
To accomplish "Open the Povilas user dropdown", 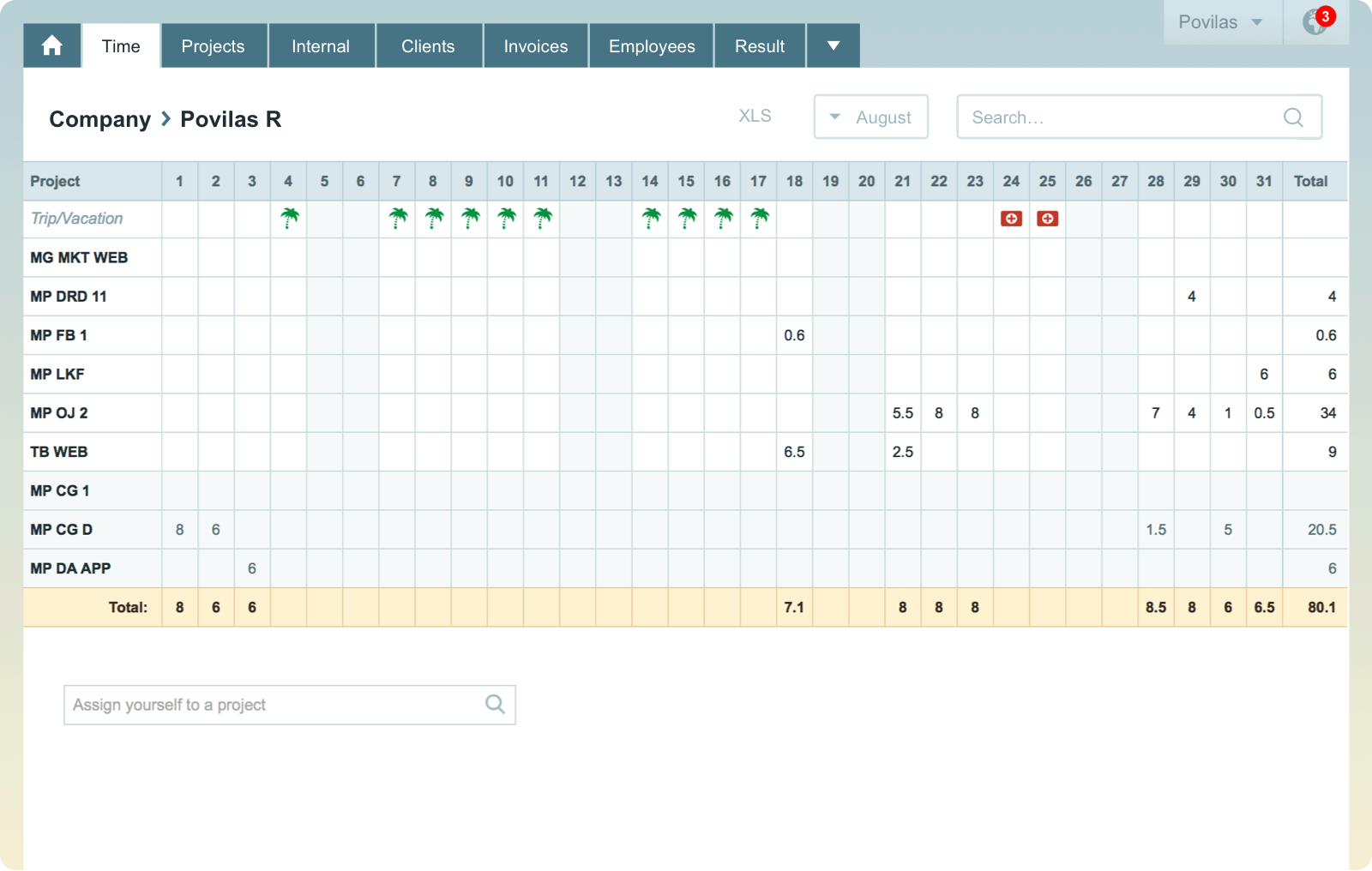I will pyautogui.click(x=1220, y=22).
